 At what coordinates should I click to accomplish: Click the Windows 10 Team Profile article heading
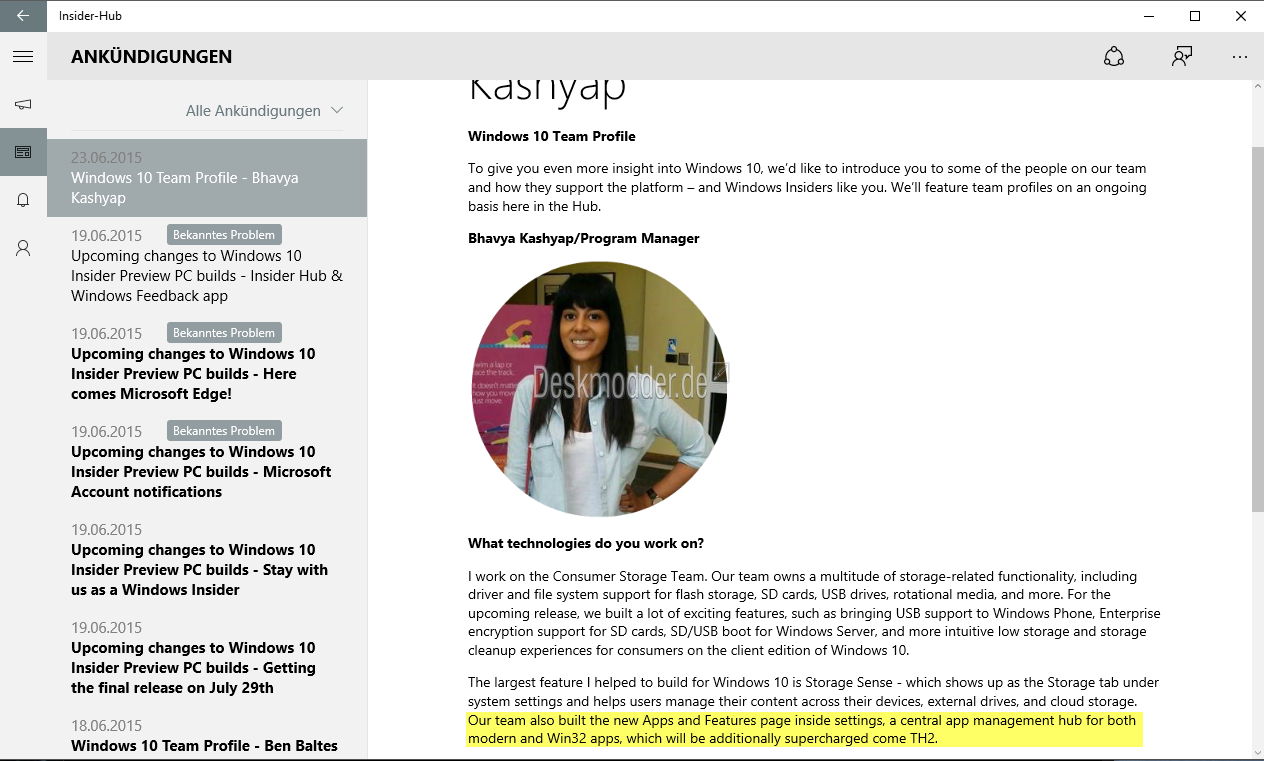pyautogui.click(x=552, y=136)
